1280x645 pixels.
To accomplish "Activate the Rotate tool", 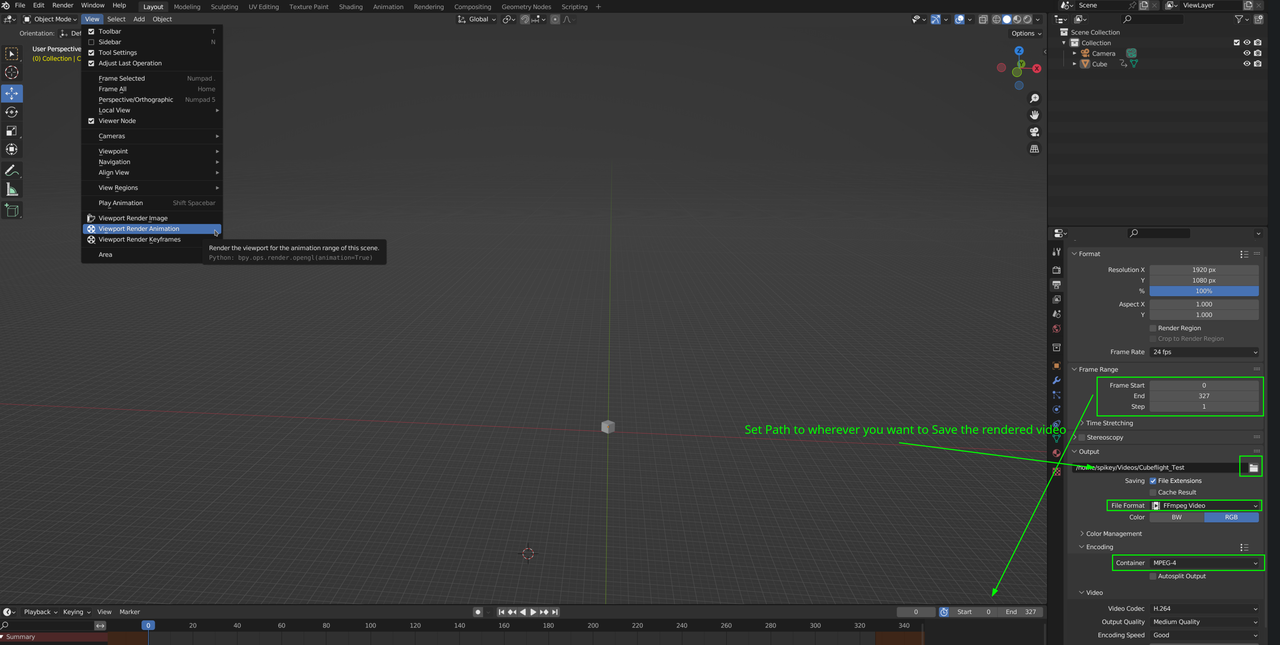I will coord(12,112).
